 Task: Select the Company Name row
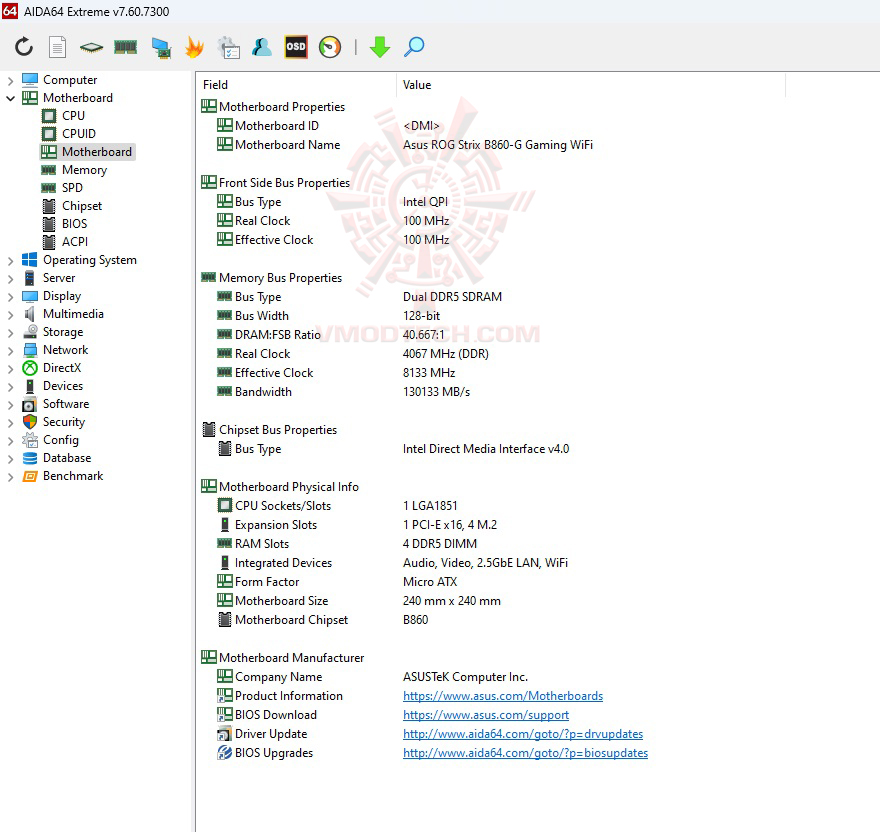[x=373, y=676]
